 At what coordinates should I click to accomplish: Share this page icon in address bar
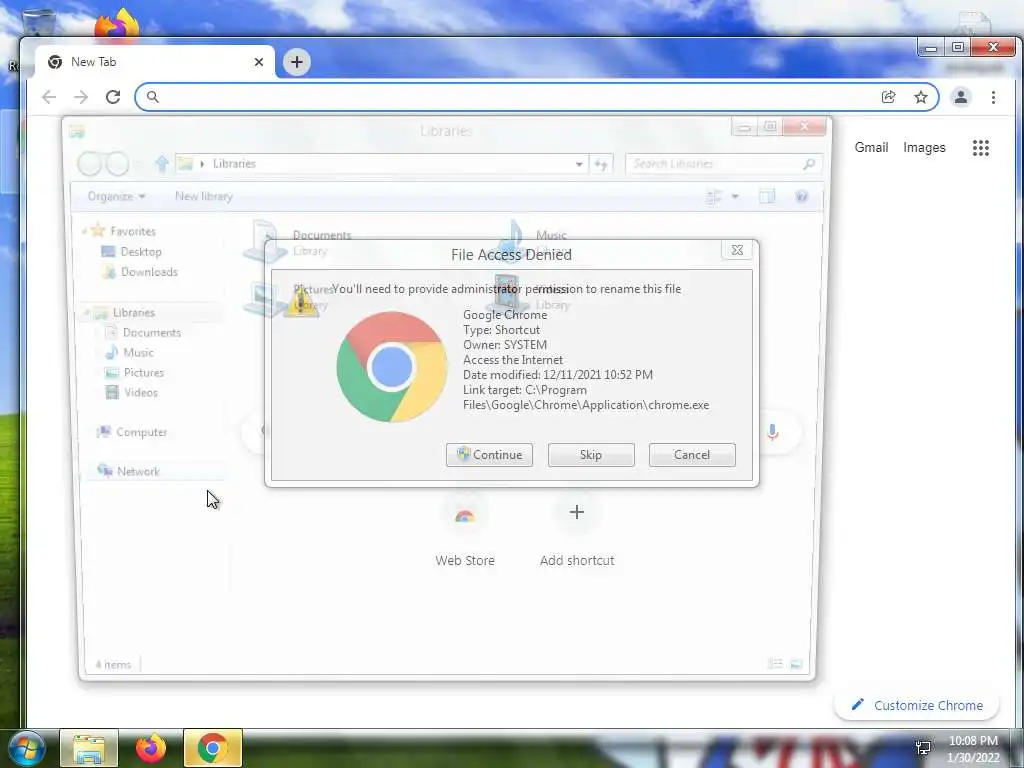[888, 97]
